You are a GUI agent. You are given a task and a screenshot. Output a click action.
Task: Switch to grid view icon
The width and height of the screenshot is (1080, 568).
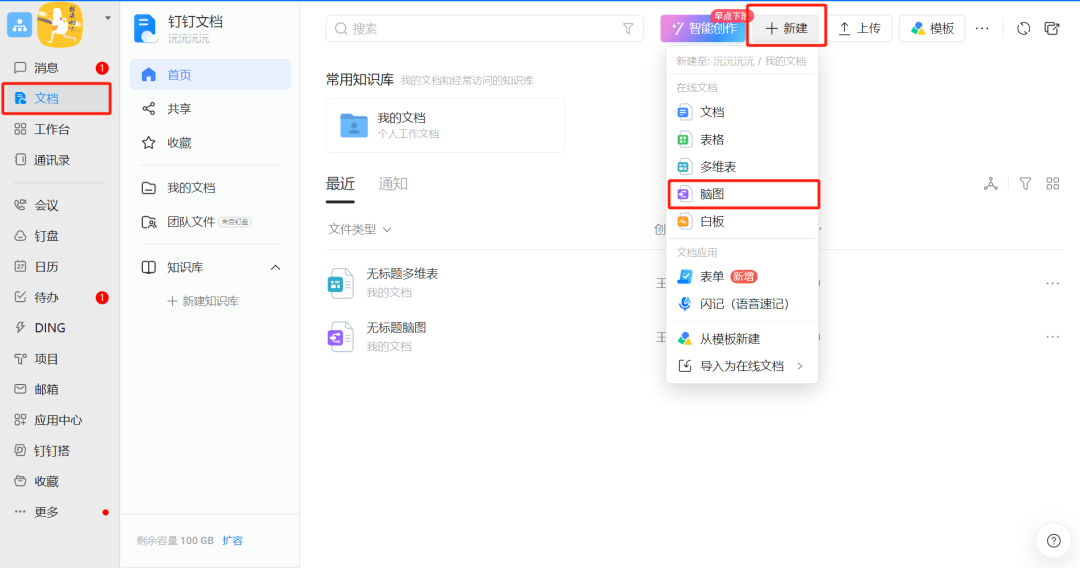pyautogui.click(x=1052, y=184)
